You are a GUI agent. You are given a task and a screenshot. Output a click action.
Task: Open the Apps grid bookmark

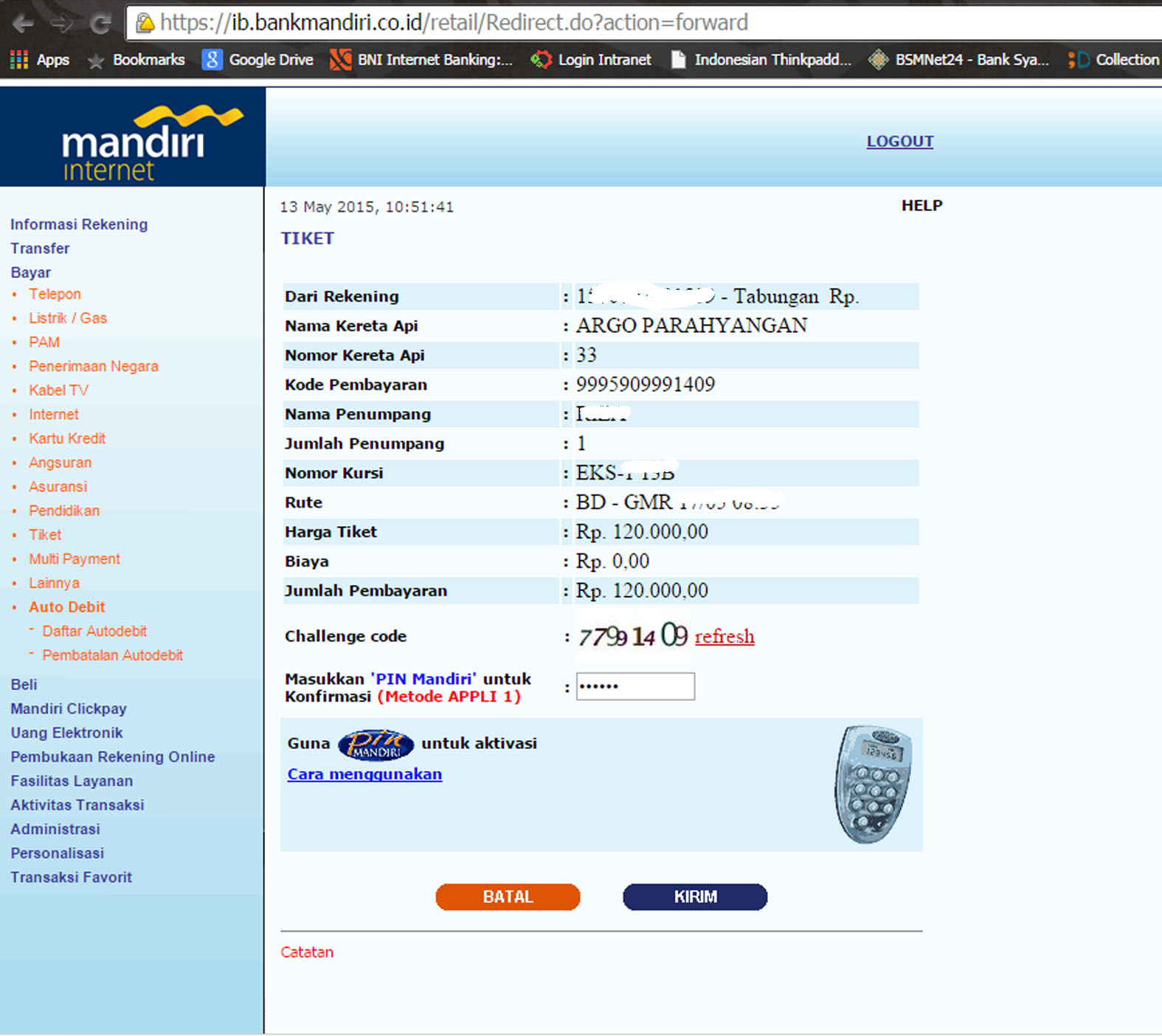40,60
